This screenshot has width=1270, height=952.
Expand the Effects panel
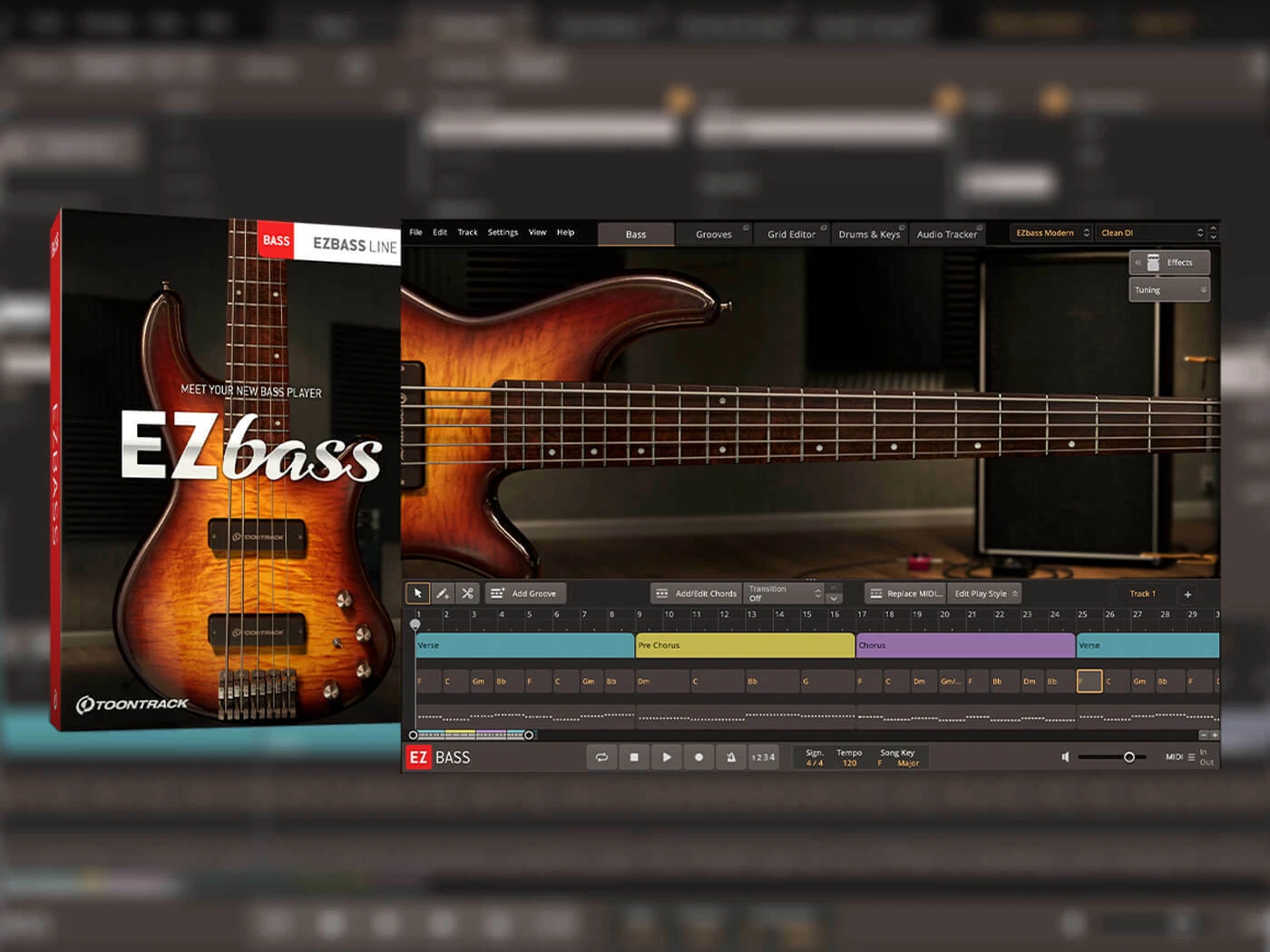point(1169,262)
